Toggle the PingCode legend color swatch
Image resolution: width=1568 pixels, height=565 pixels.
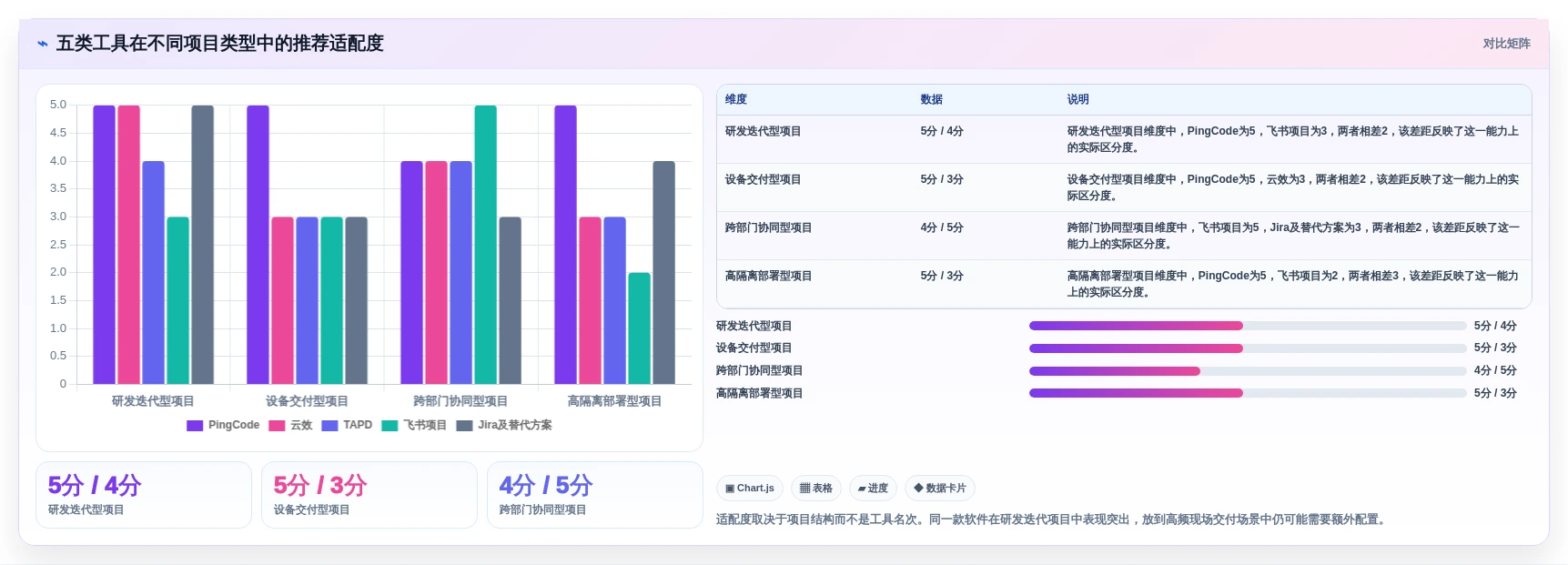[x=195, y=426]
